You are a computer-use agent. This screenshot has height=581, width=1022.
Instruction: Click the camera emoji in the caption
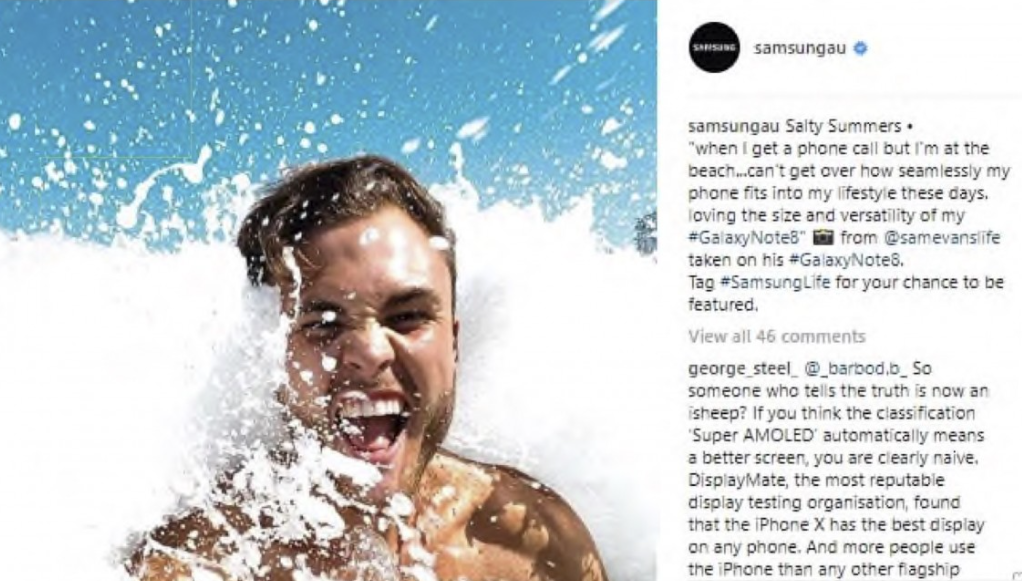click(x=823, y=237)
